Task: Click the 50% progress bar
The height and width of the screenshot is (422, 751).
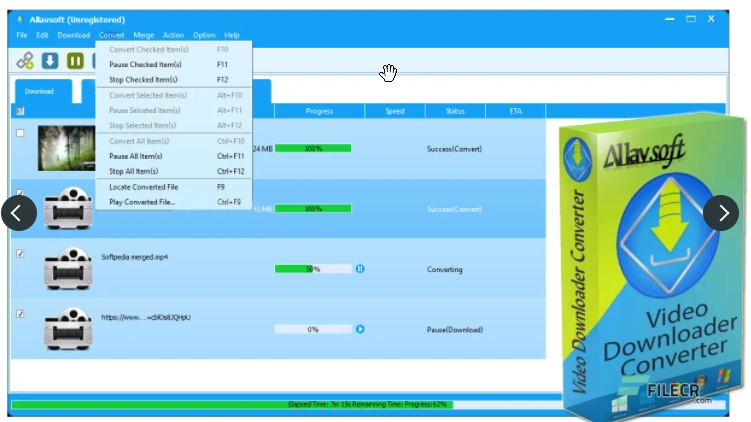Action: click(313, 269)
